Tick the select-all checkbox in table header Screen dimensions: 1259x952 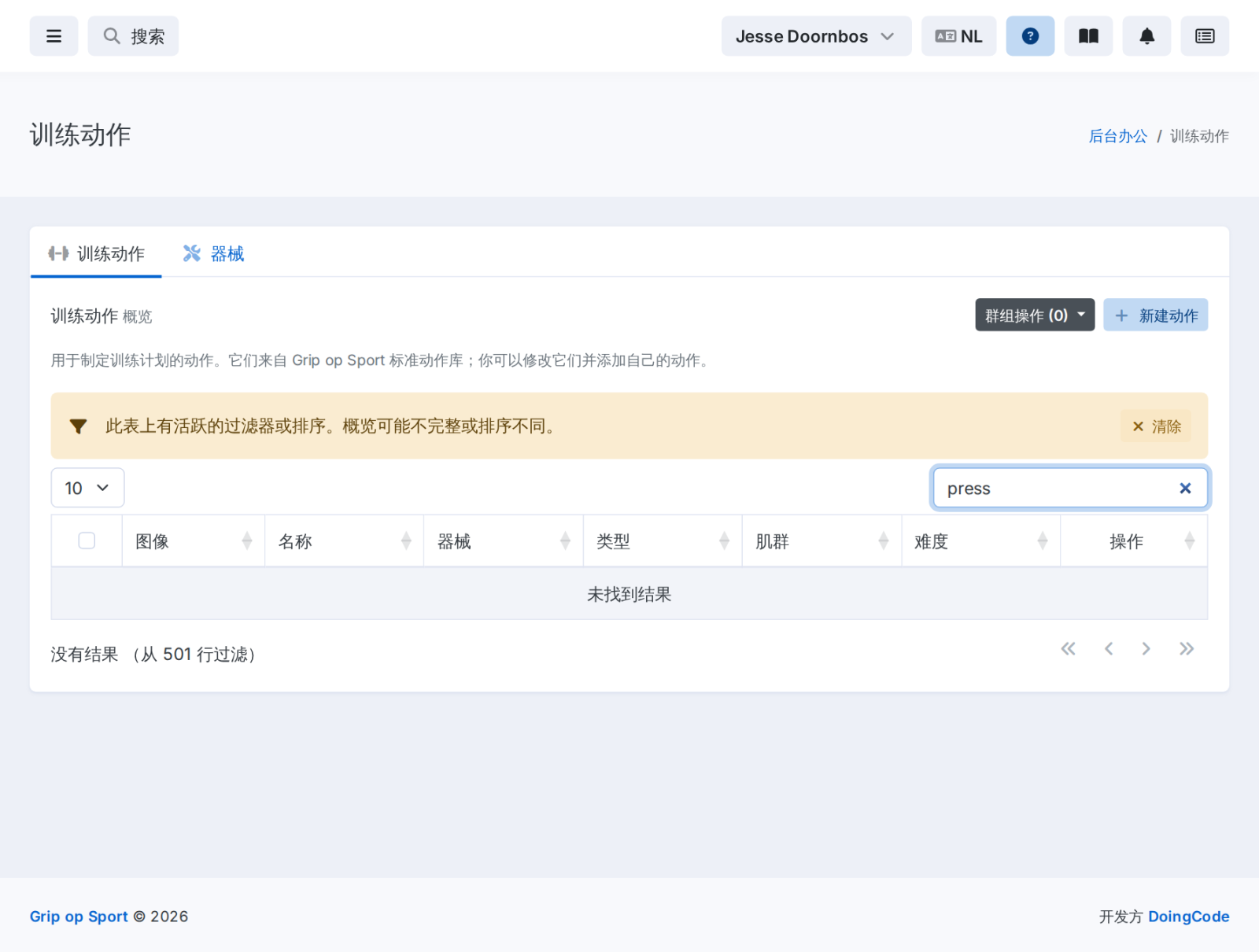(87, 541)
